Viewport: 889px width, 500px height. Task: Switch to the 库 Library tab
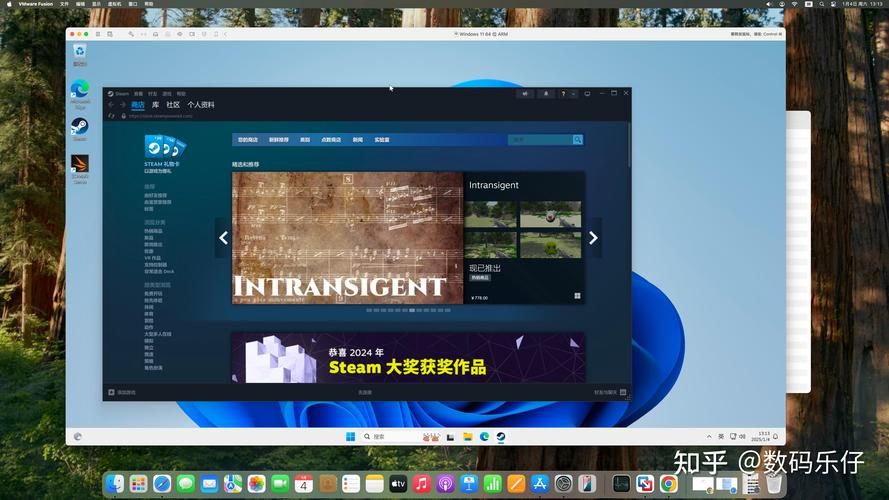[x=155, y=105]
